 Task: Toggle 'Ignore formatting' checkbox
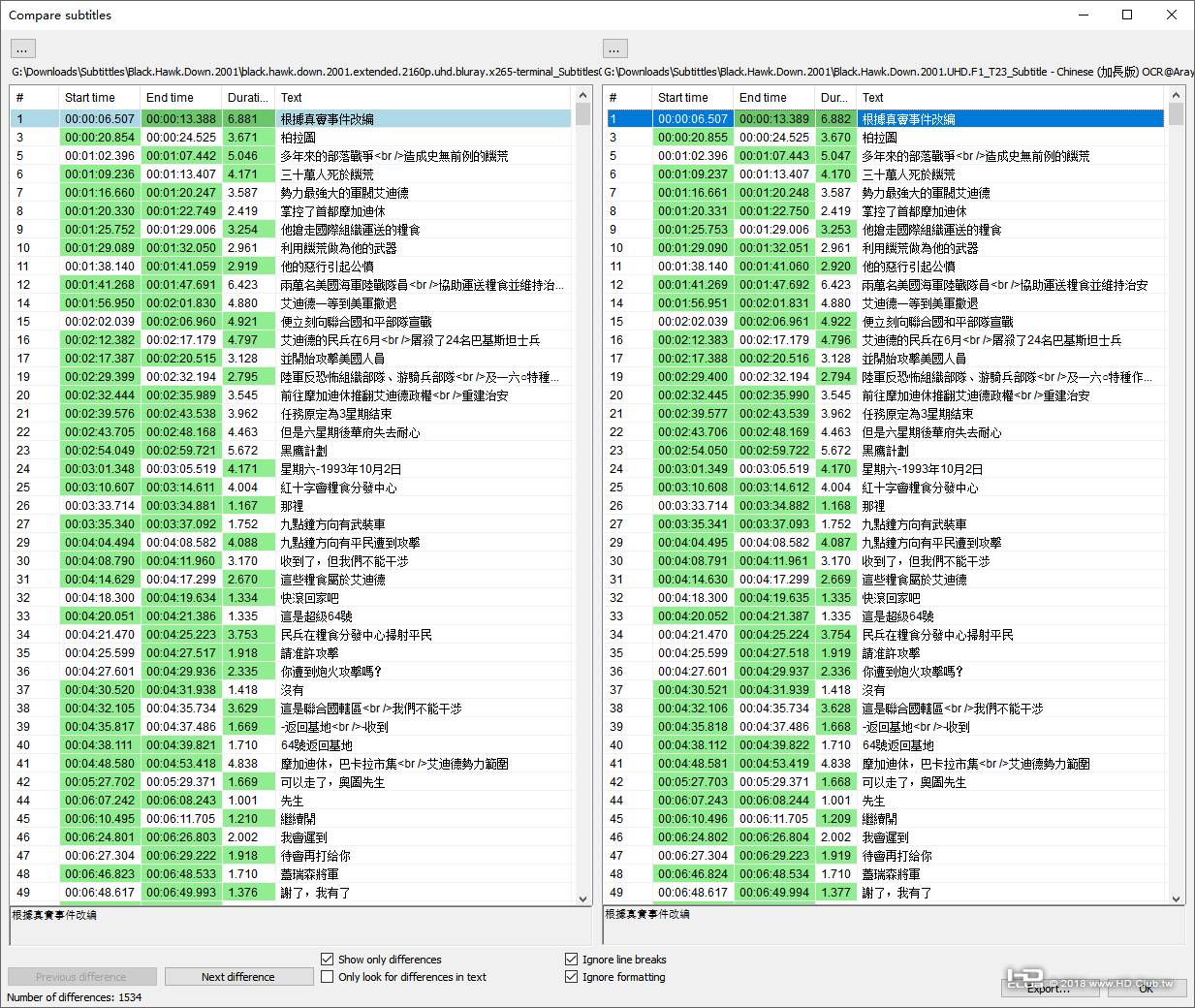click(x=572, y=977)
